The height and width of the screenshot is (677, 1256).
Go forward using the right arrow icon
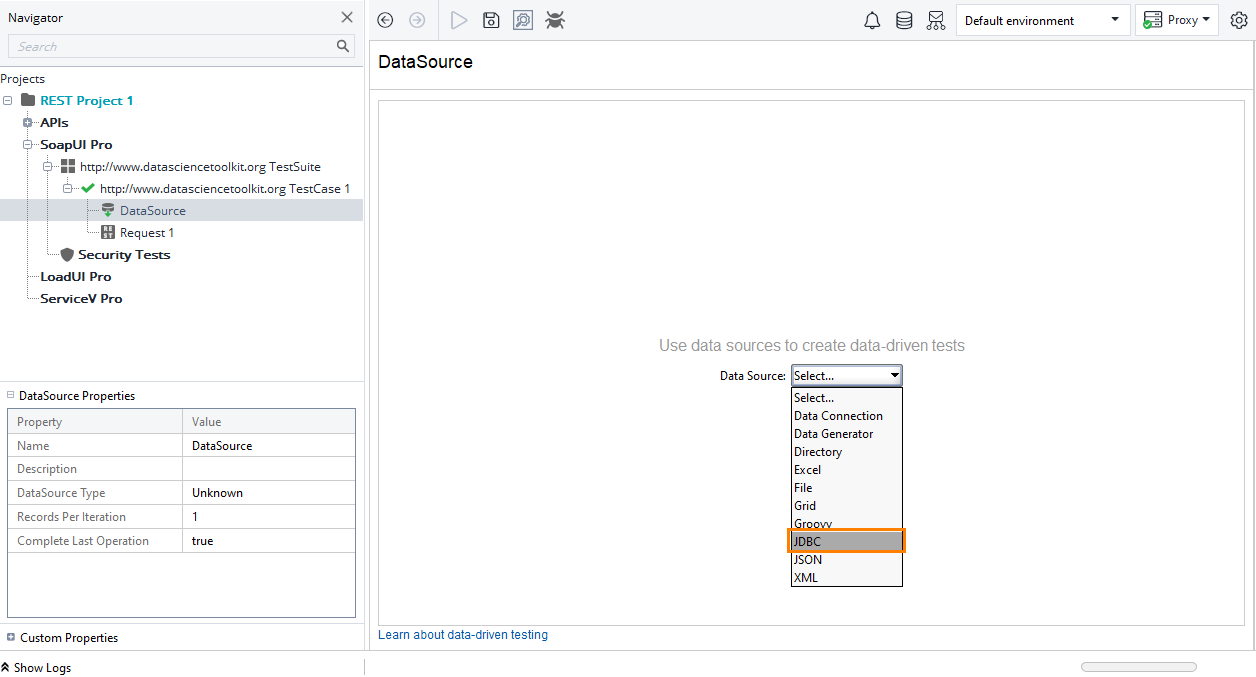pos(417,20)
